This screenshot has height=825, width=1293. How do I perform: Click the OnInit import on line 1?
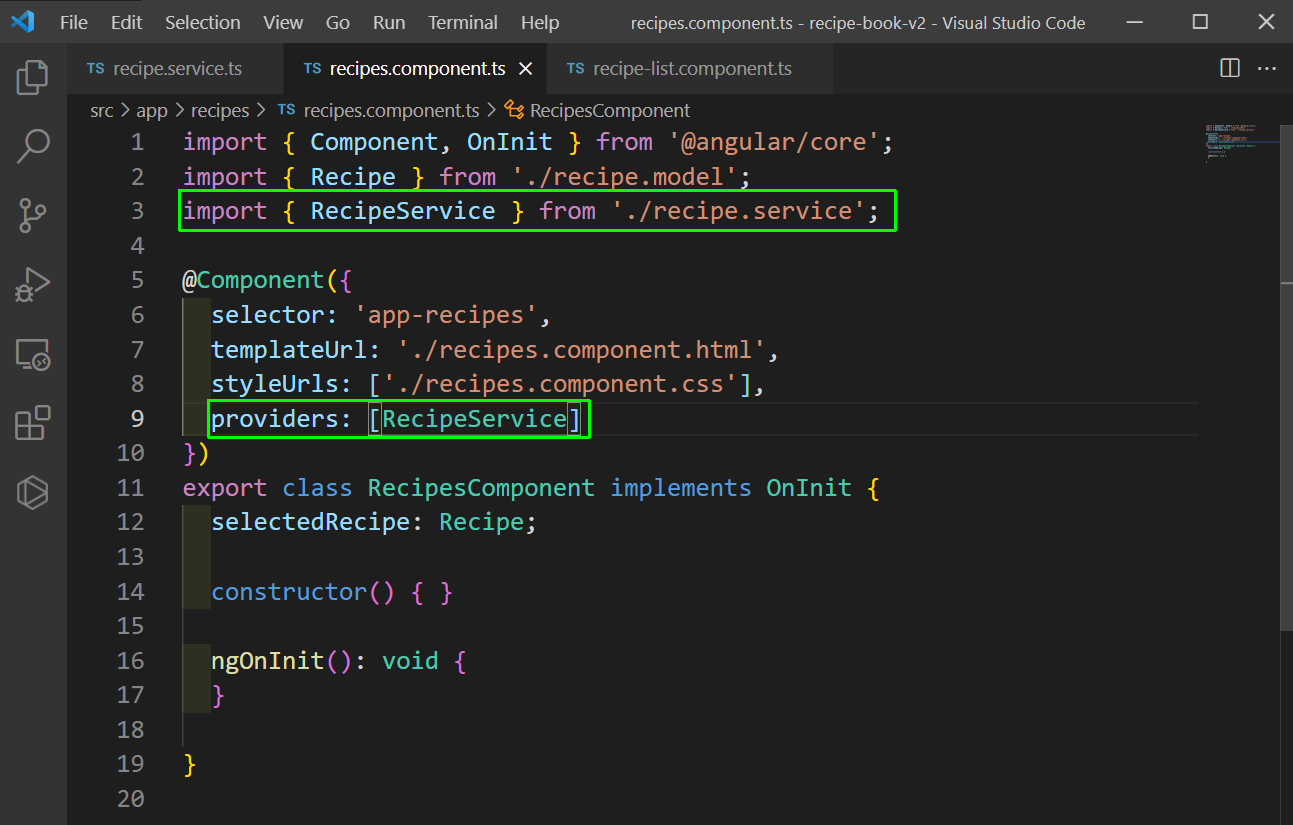510,142
